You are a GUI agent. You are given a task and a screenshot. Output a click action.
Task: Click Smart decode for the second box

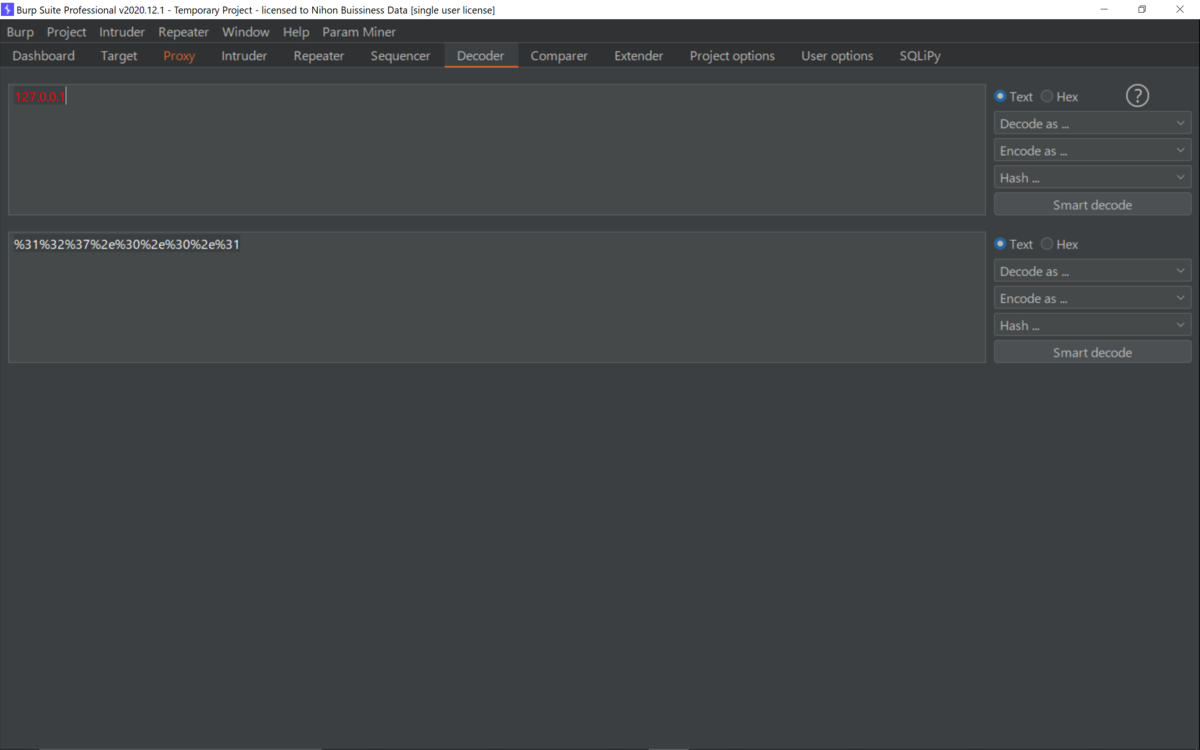(1092, 352)
